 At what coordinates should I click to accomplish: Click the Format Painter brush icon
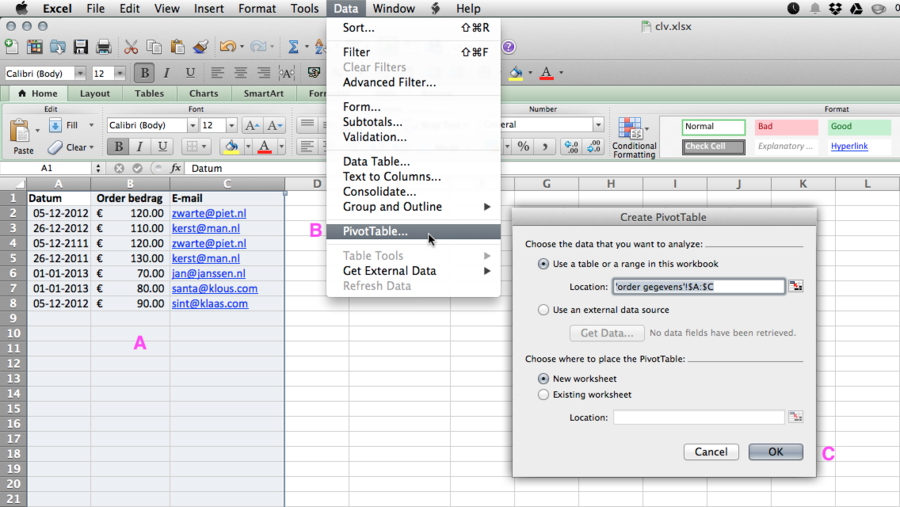tap(201, 47)
